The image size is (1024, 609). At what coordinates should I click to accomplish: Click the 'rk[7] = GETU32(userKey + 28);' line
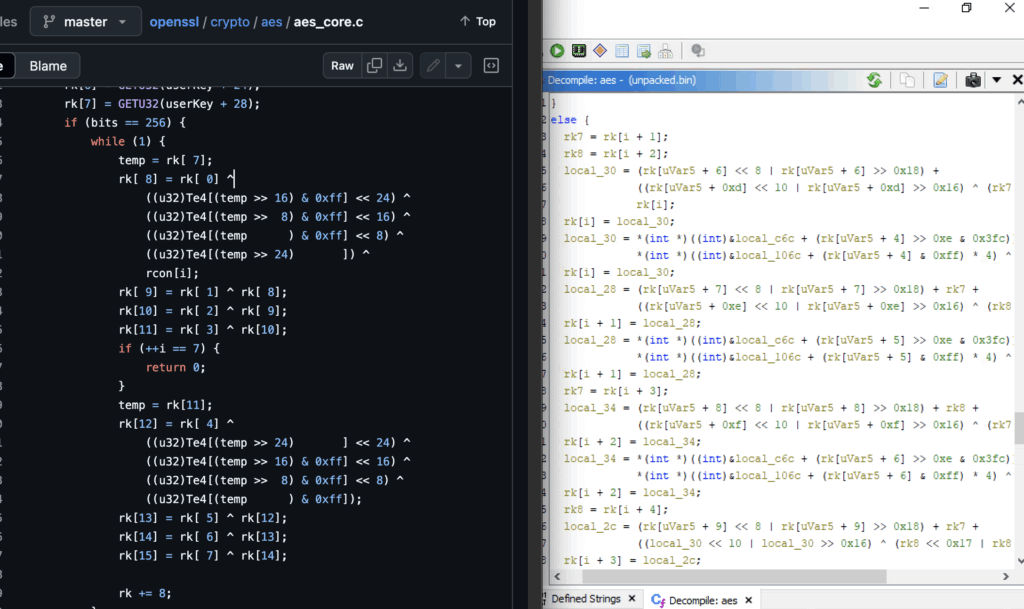tap(162, 103)
